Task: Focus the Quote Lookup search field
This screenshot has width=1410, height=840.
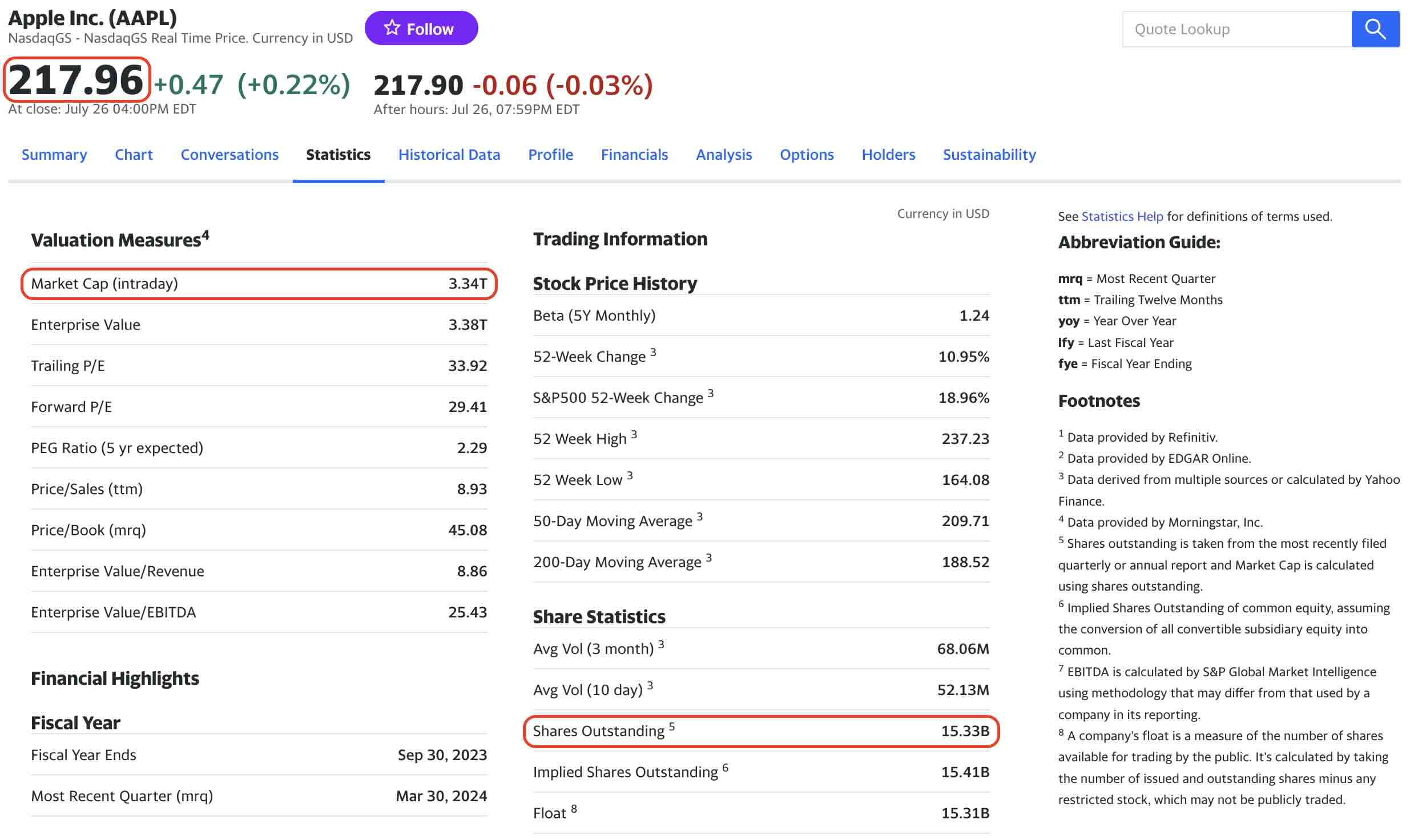Action: pyautogui.click(x=1236, y=29)
